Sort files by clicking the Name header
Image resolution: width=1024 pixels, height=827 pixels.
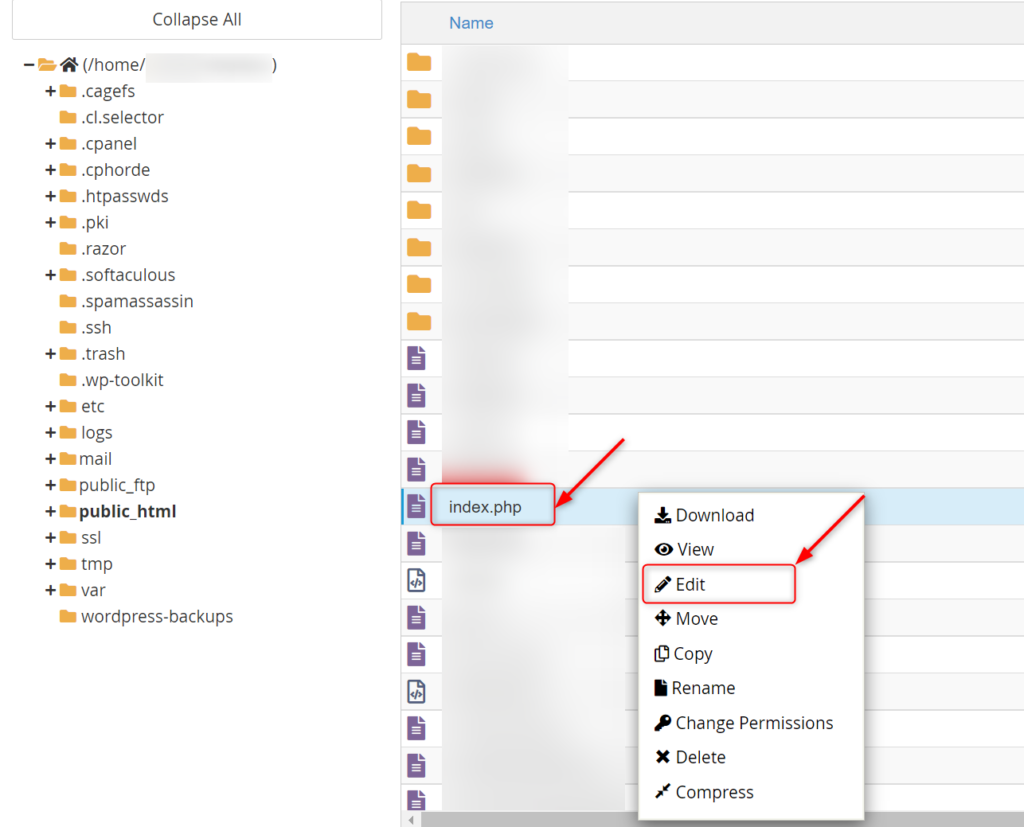471,22
